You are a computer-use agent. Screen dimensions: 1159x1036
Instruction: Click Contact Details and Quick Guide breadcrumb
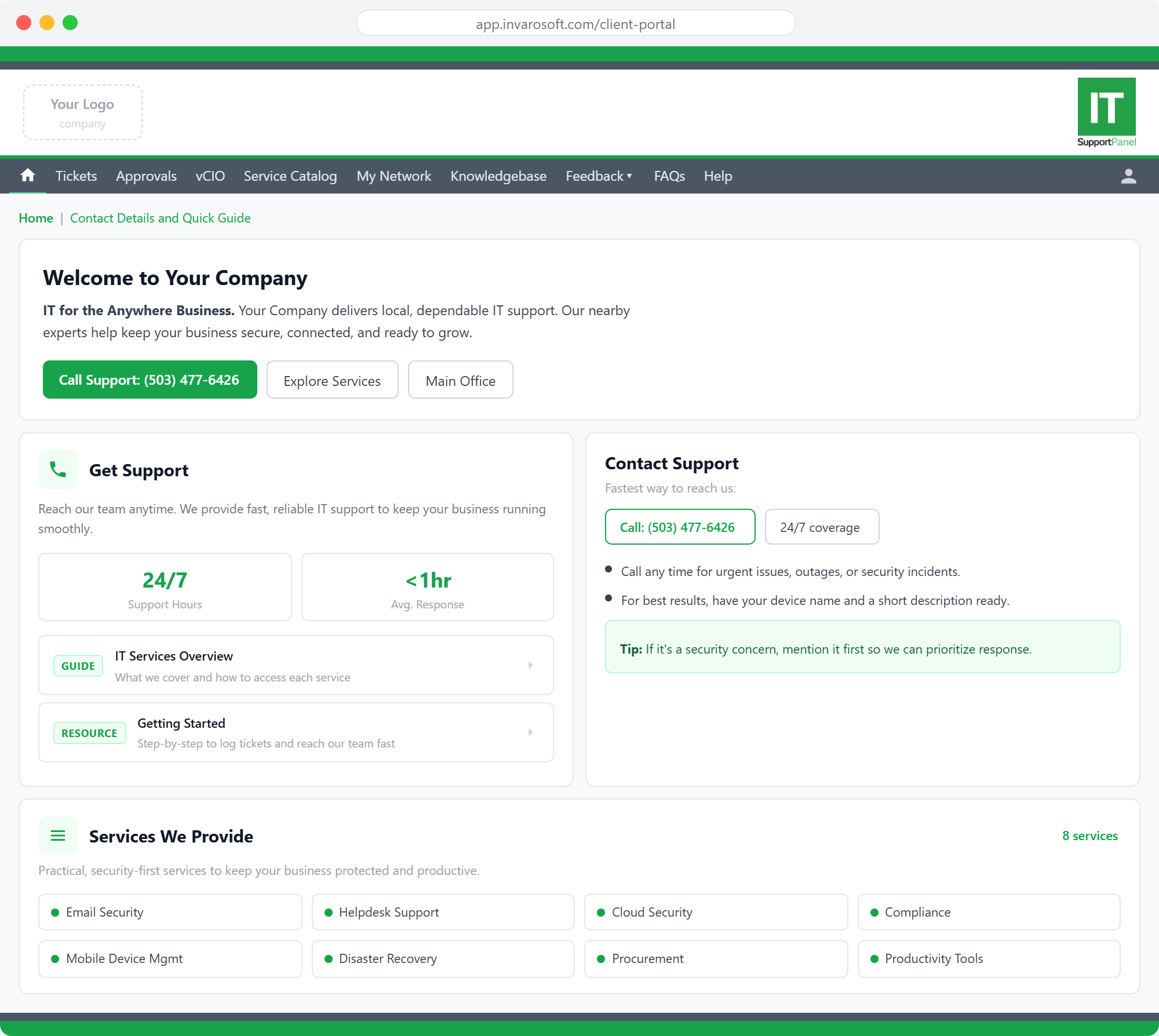coord(161,218)
